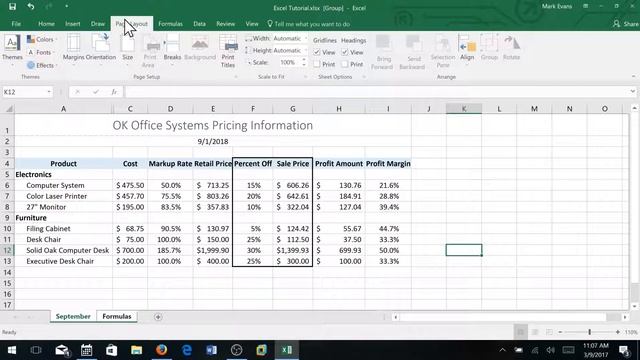The width and height of the screenshot is (640, 360).
Task: Switch to Page Layout view in status bar
Action: coord(535,332)
